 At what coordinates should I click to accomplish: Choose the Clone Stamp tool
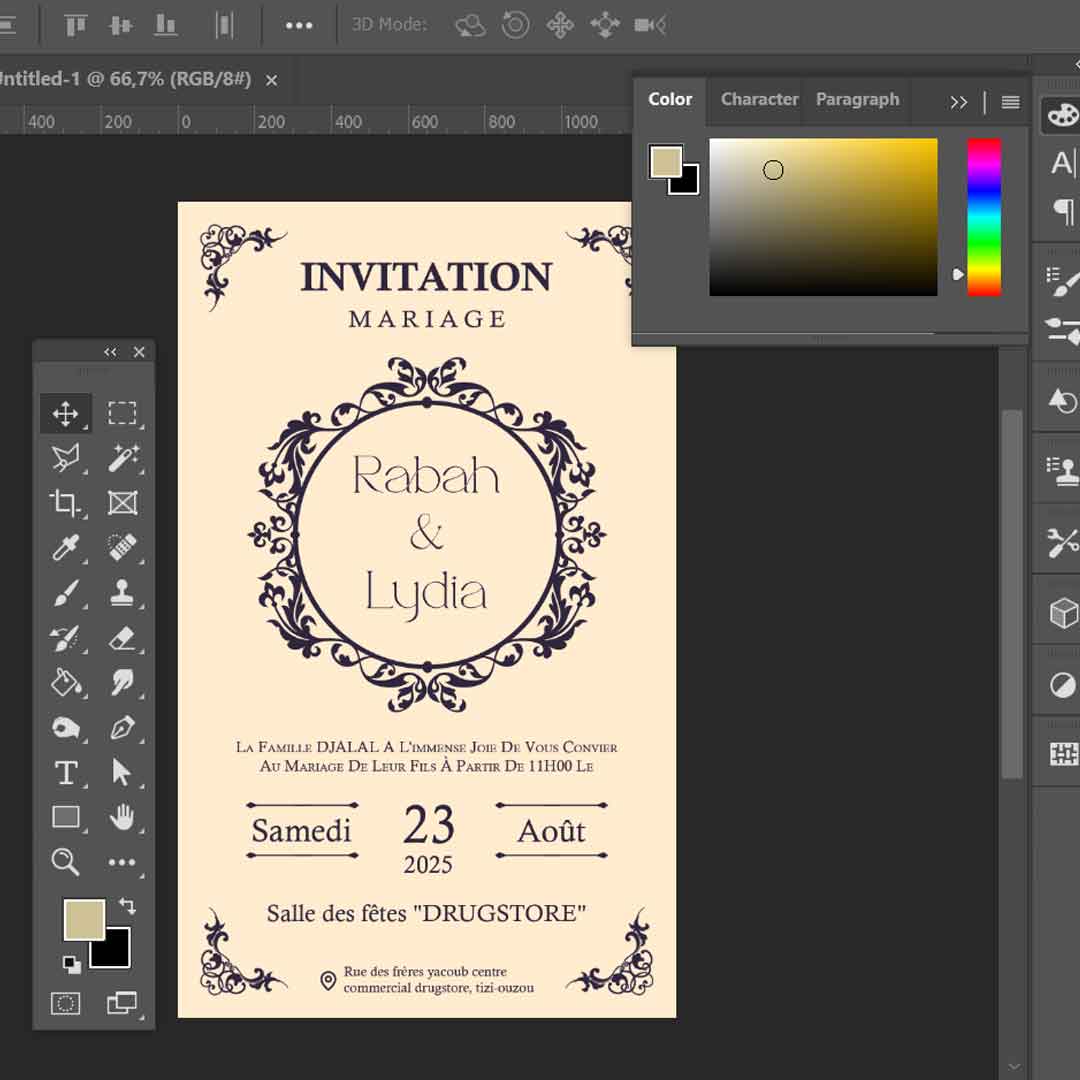[x=122, y=592]
